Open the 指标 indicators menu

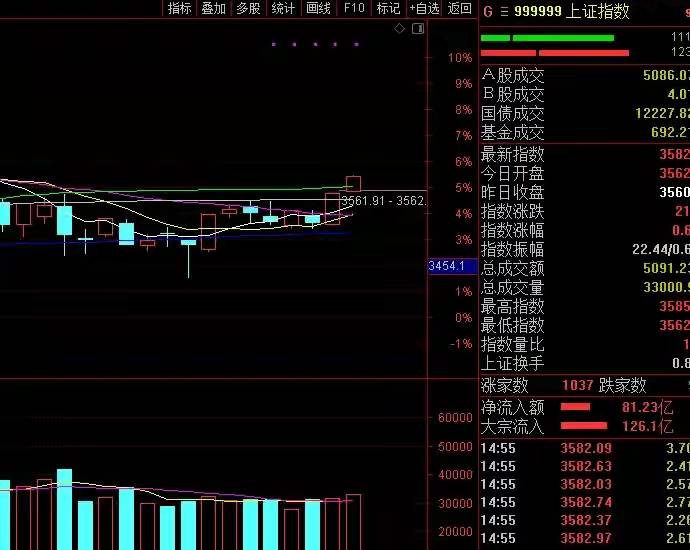180,8
